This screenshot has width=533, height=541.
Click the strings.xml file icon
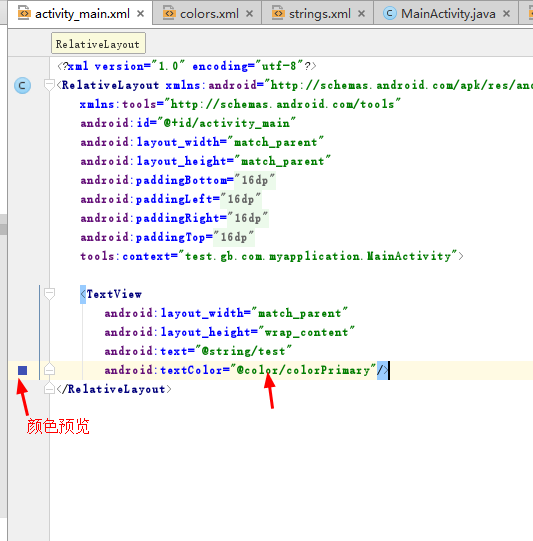click(278, 13)
